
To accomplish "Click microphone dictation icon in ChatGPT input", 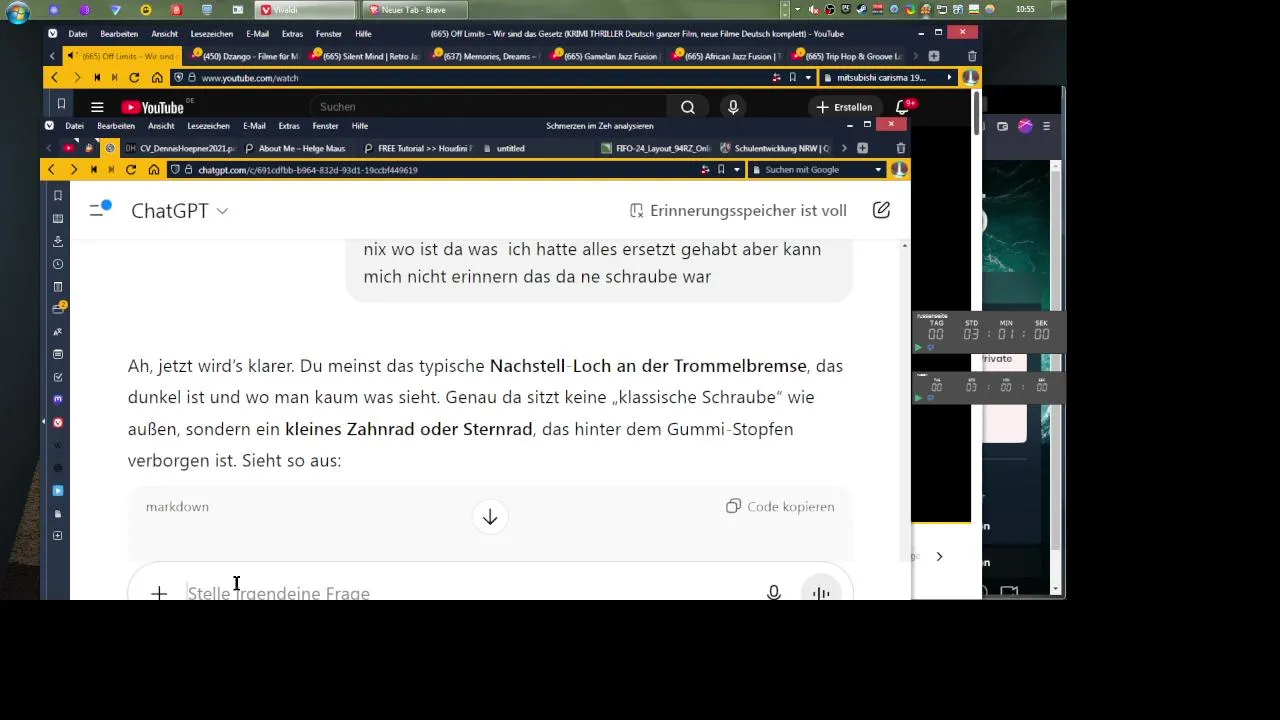I will point(773,593).
